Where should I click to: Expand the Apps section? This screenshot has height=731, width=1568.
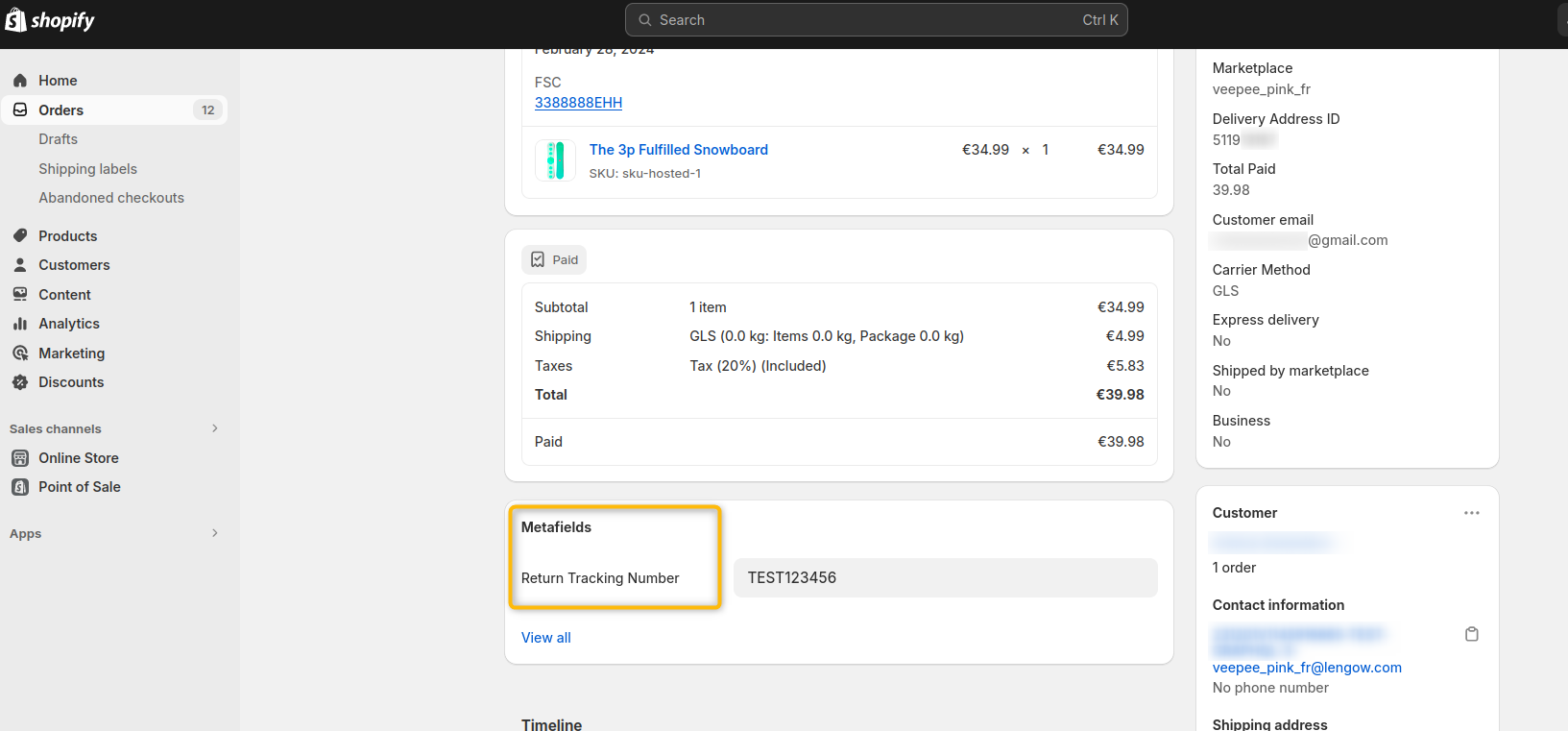pyautogui.click(x=214, y=533)
